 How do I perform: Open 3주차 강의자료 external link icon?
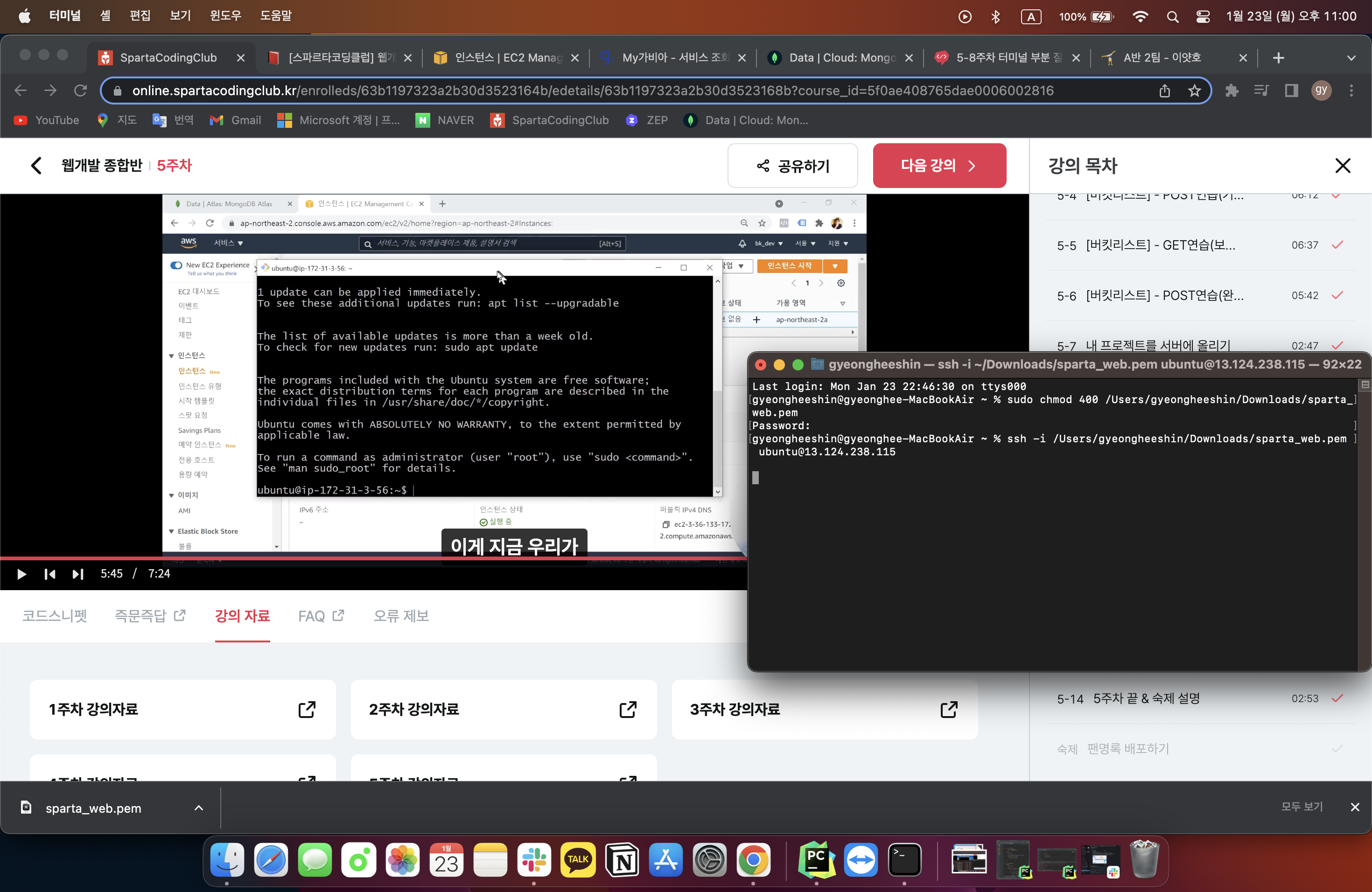click(x=949, y=709)
